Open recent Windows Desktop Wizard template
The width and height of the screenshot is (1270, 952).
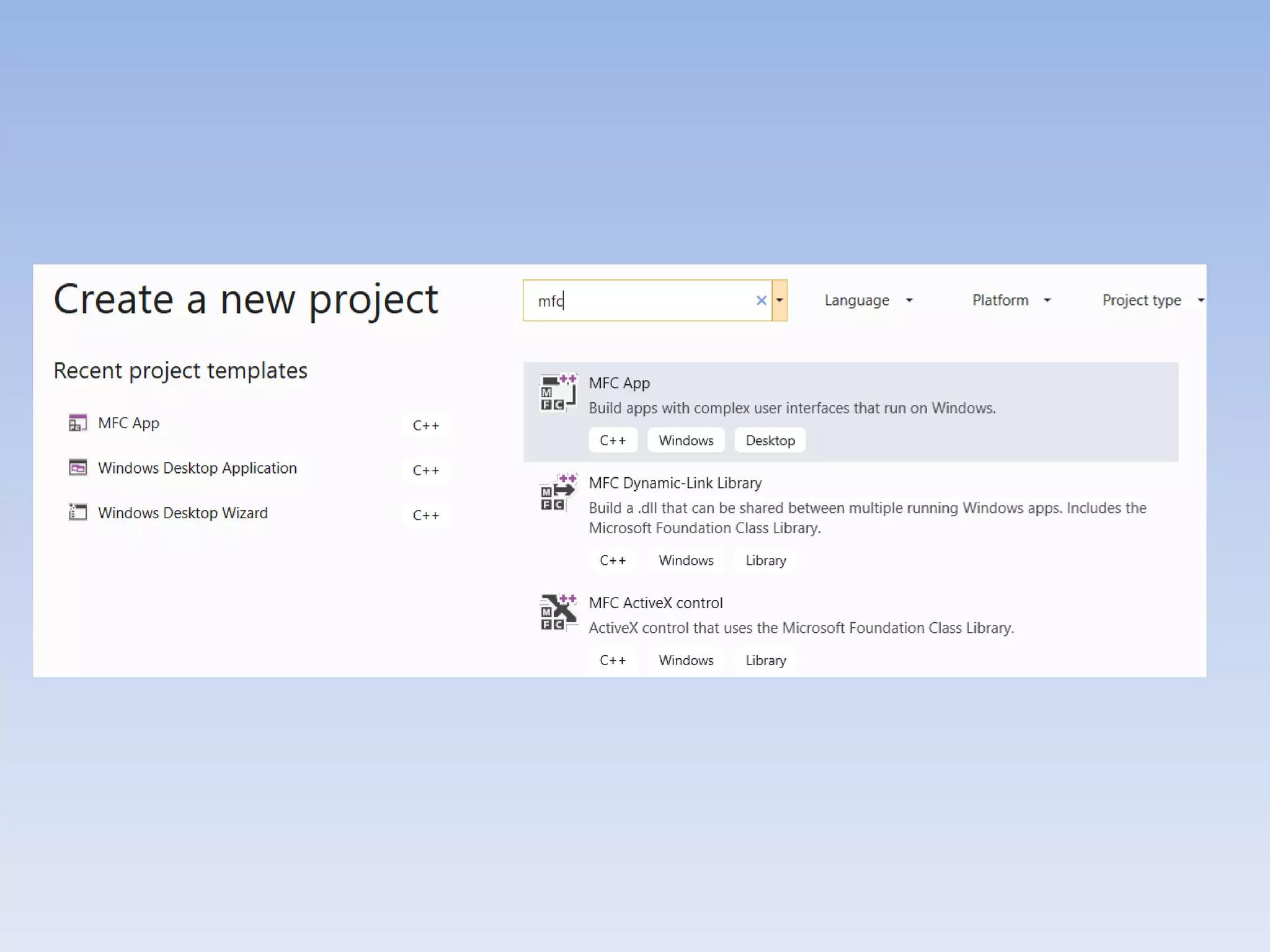tap(183, 513)
